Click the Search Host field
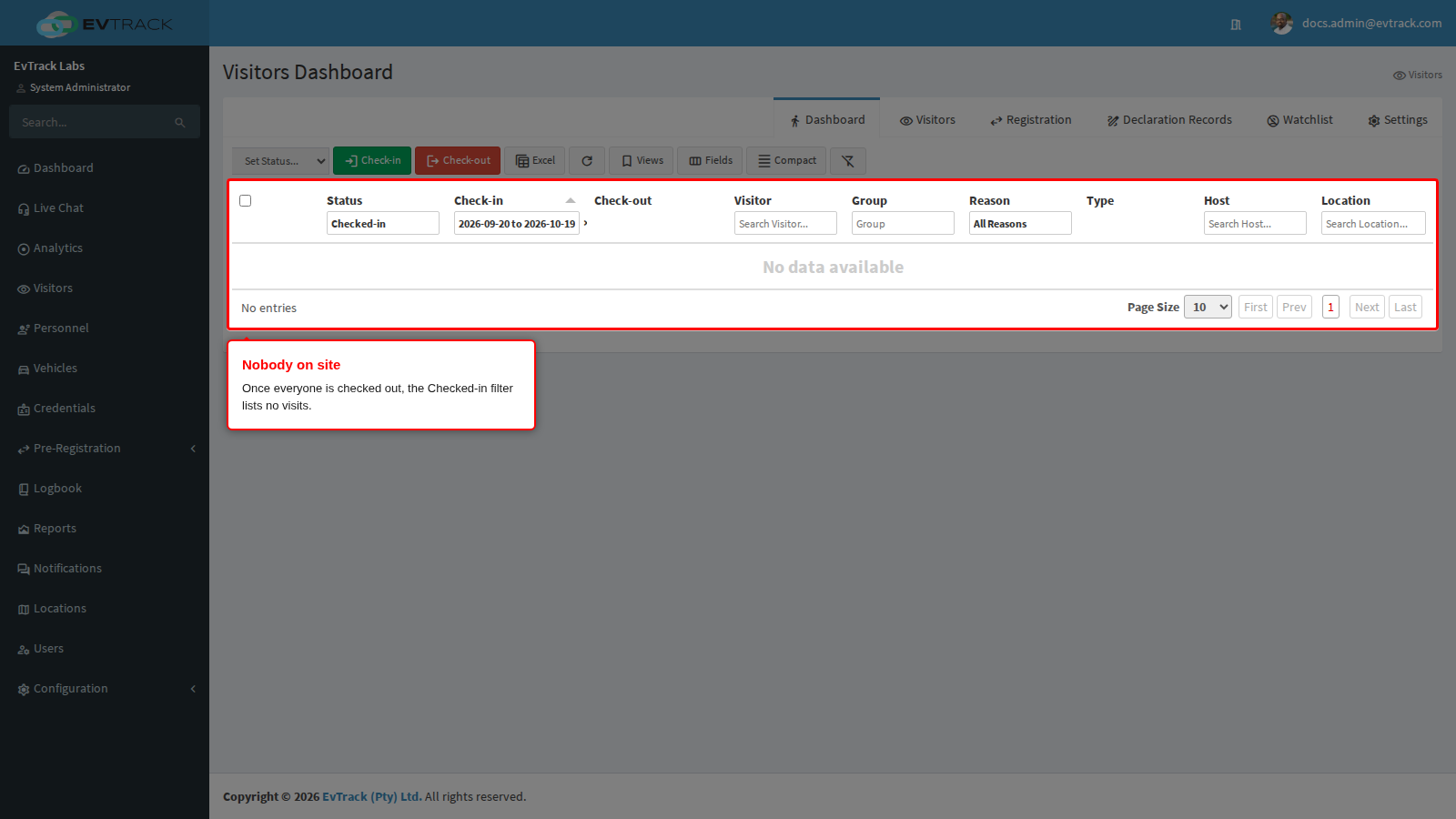This screenshot has width=1456, height=819. click(1255, 224)
